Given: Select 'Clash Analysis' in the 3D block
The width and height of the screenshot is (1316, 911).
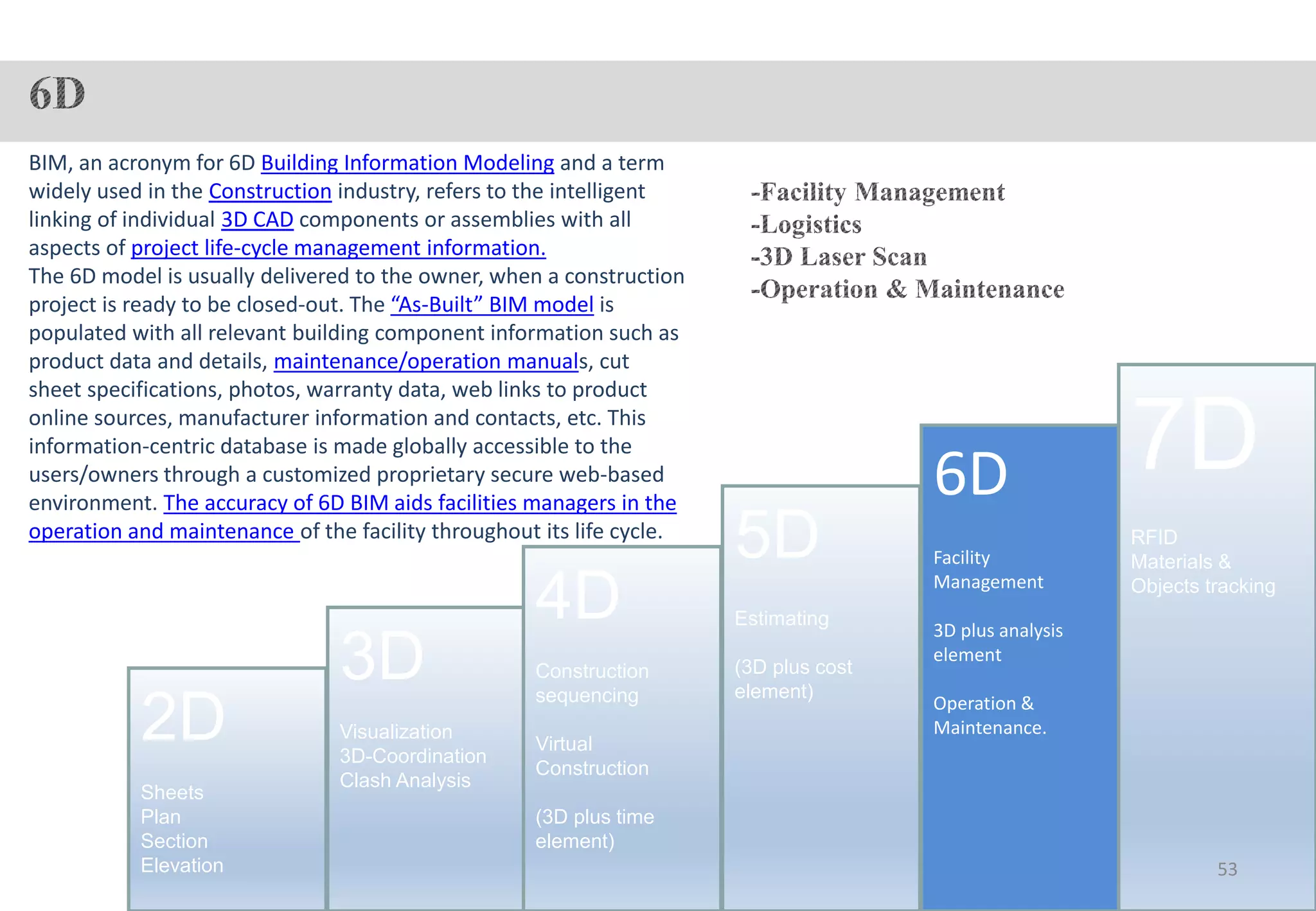Looking at the screenshot, I should point(405,781).
